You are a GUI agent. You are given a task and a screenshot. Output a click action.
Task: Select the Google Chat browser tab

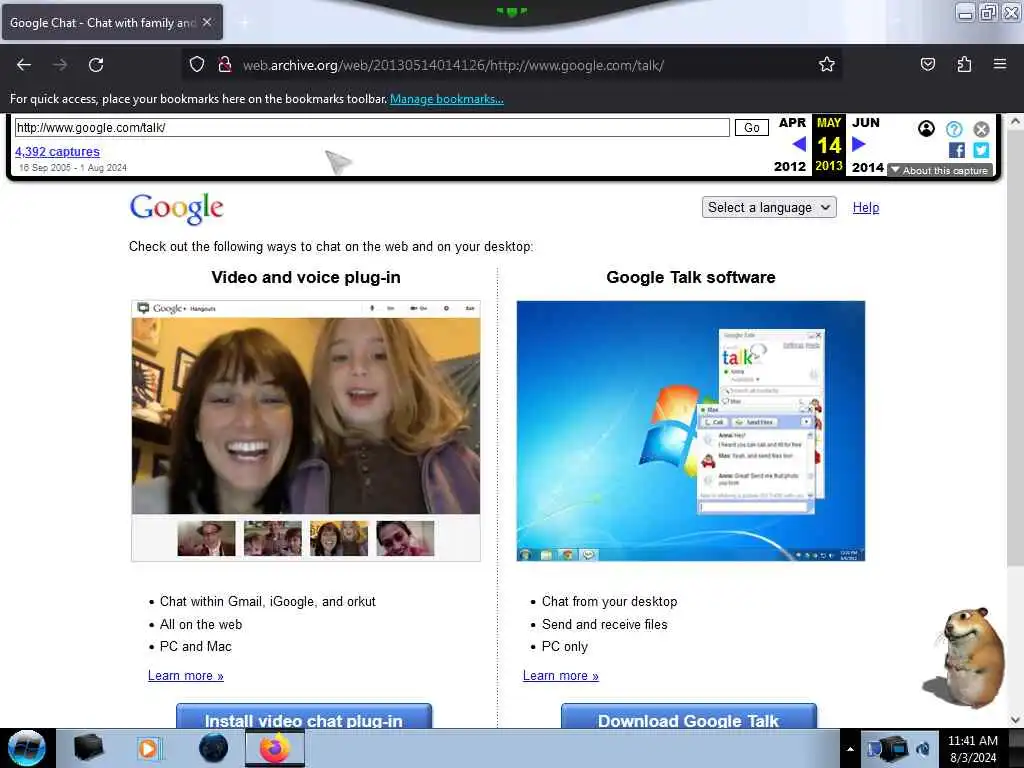pos(112,22)
